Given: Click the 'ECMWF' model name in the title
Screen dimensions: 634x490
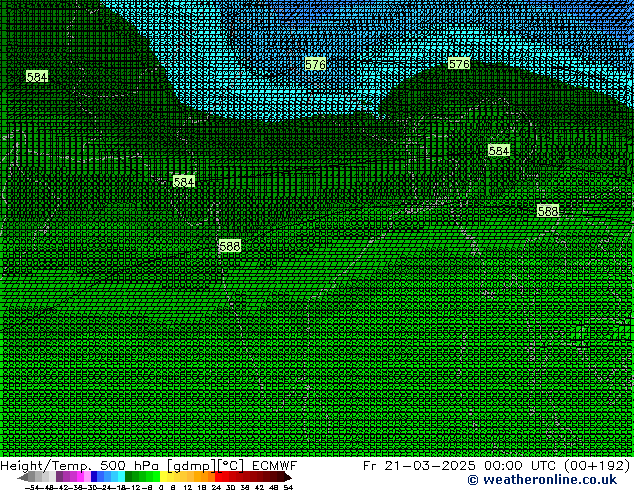Looking at the screenshot, I should pos(275,466).
